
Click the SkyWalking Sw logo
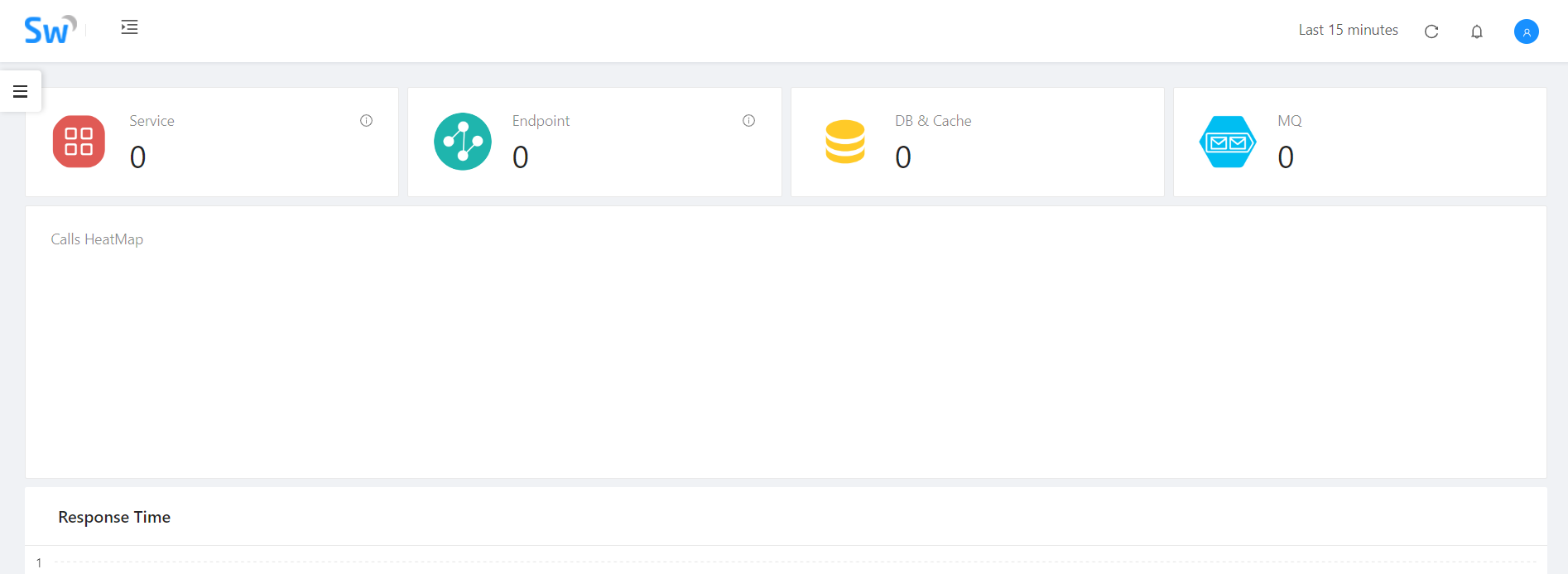tap(51, 30)
